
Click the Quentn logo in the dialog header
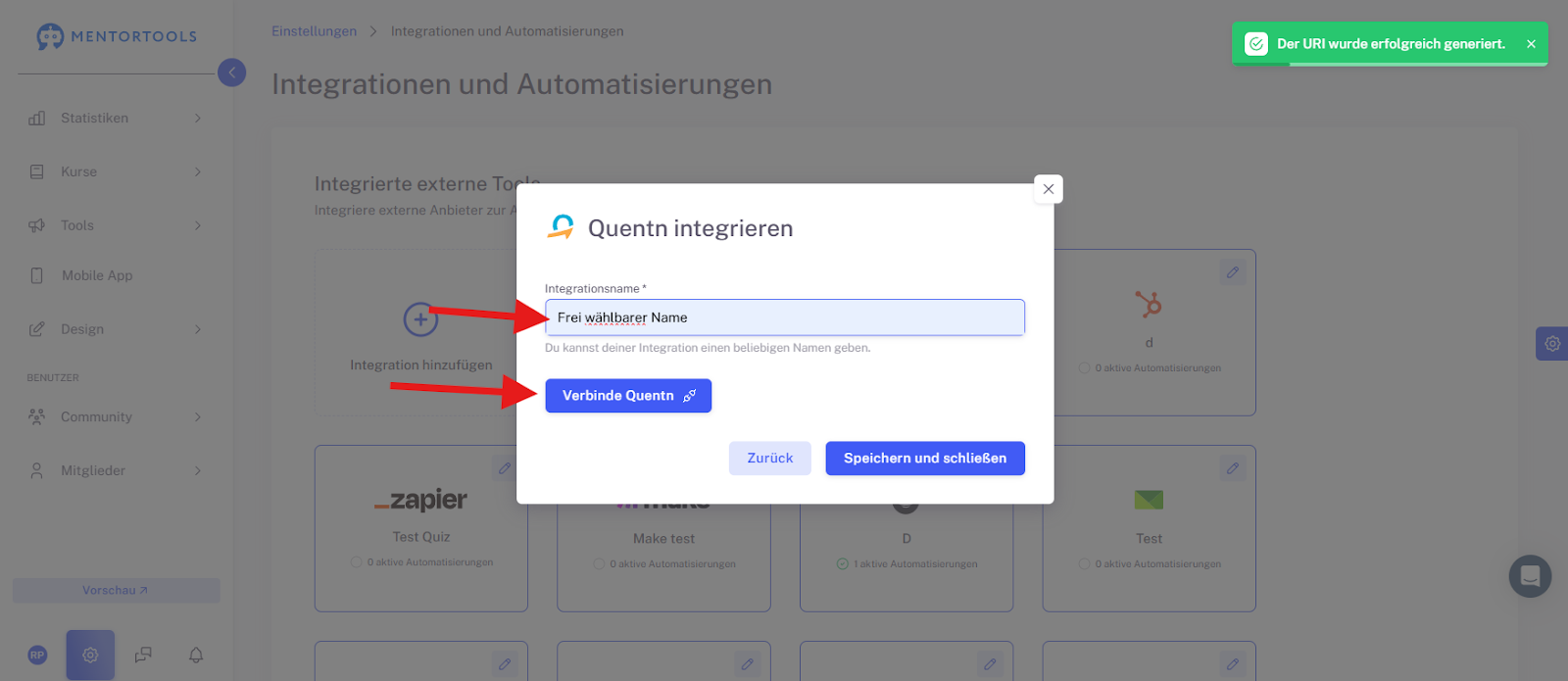tap(561, 227)
